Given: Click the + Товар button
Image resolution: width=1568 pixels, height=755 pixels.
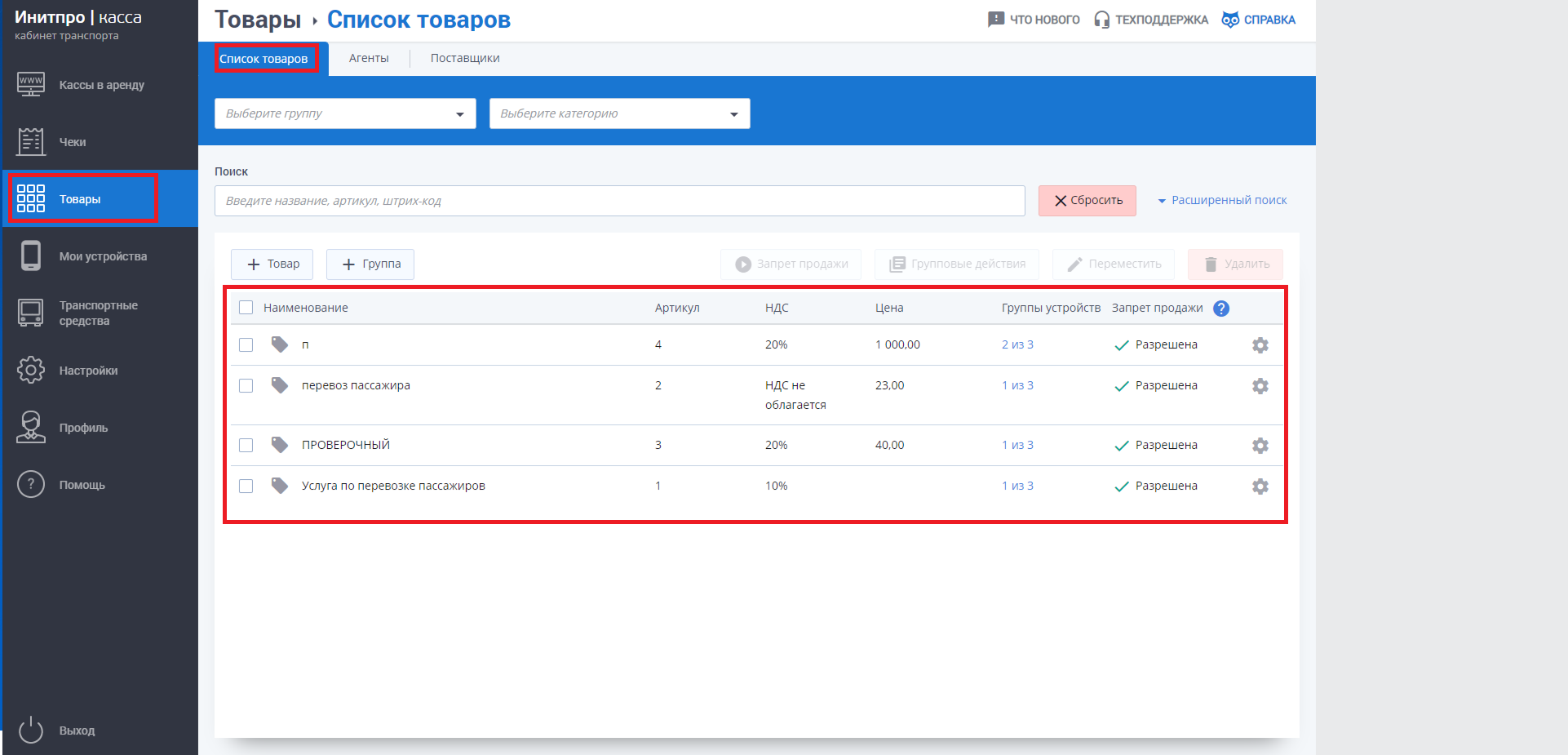Looking at the screenshot, I should pos(272,264).
